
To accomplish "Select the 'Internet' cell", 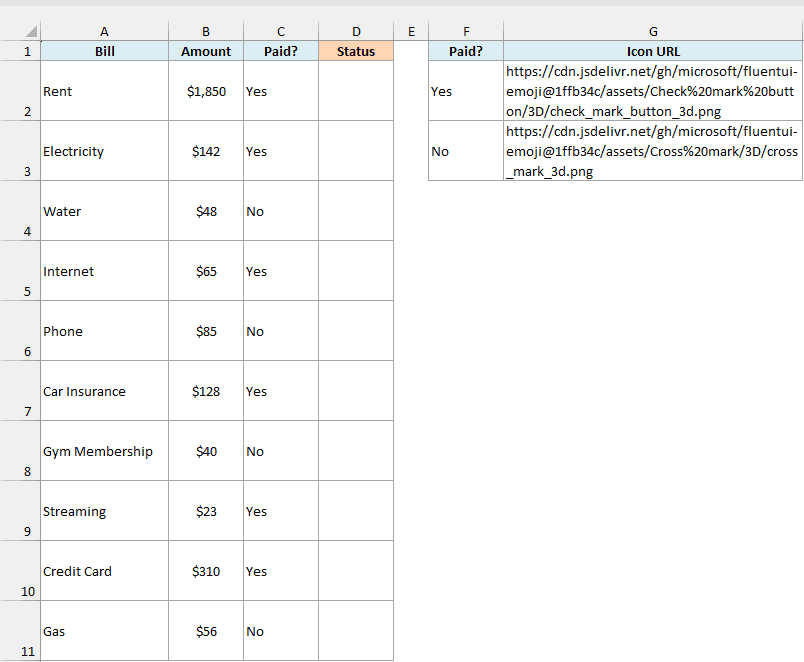I will [105, 271].
